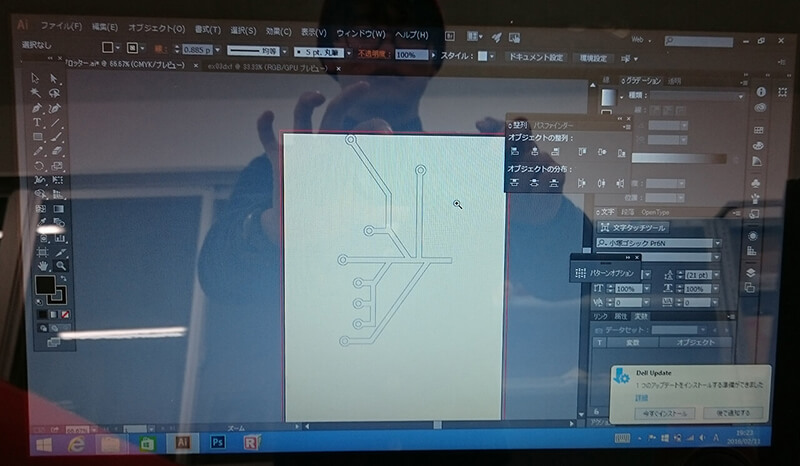Click vertical distribute top icon

[514, 183]
